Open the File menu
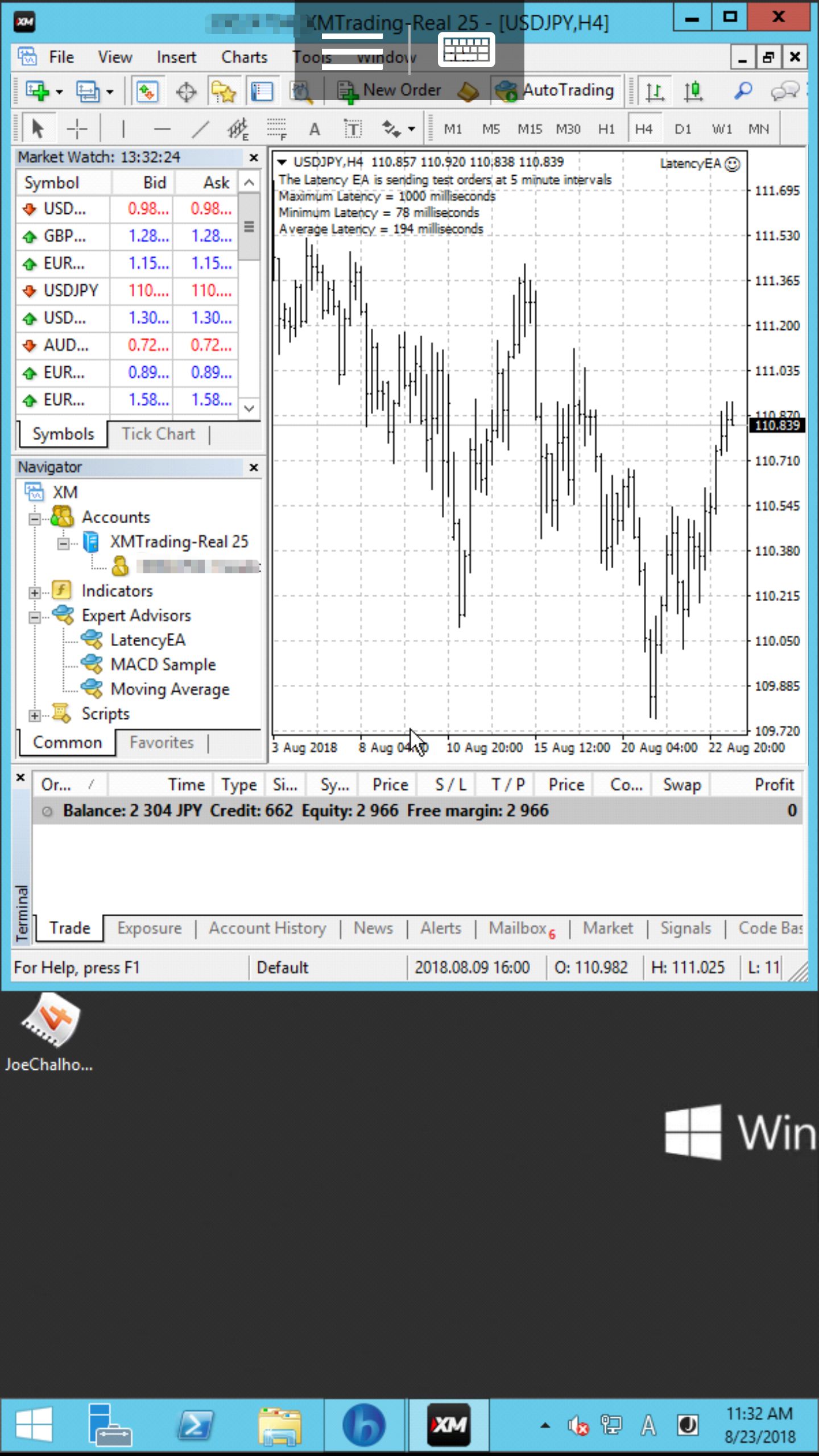Screen dimensions: 819x1456 point(61,57)
